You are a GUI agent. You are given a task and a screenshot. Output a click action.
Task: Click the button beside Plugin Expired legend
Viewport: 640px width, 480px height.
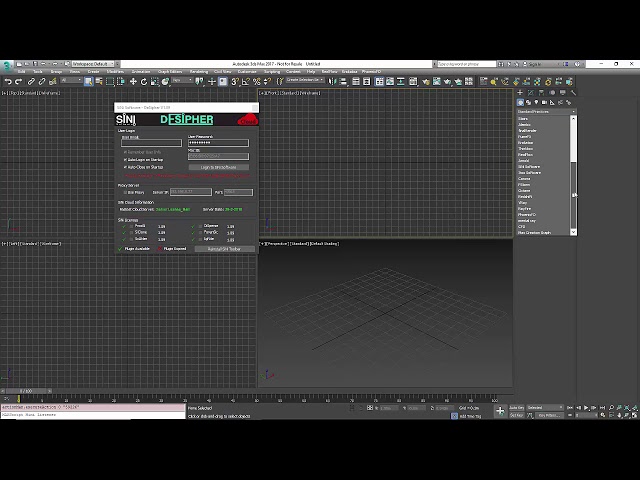tap(224, 249)
